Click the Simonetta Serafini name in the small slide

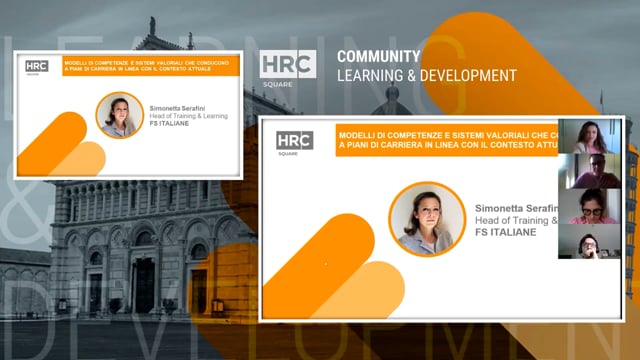click(x=177, y=108)
